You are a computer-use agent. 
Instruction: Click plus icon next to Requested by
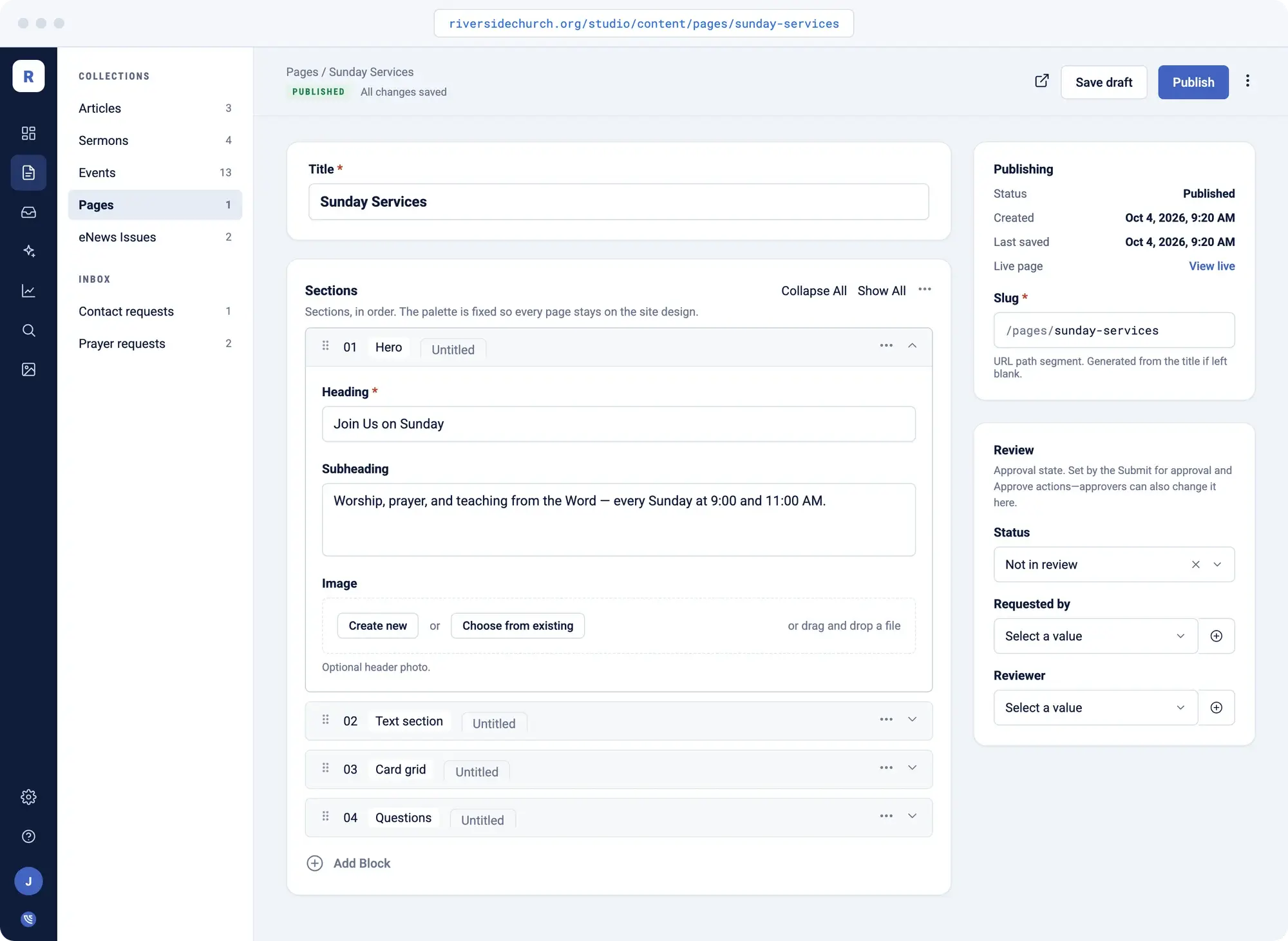pos(1217,636)
